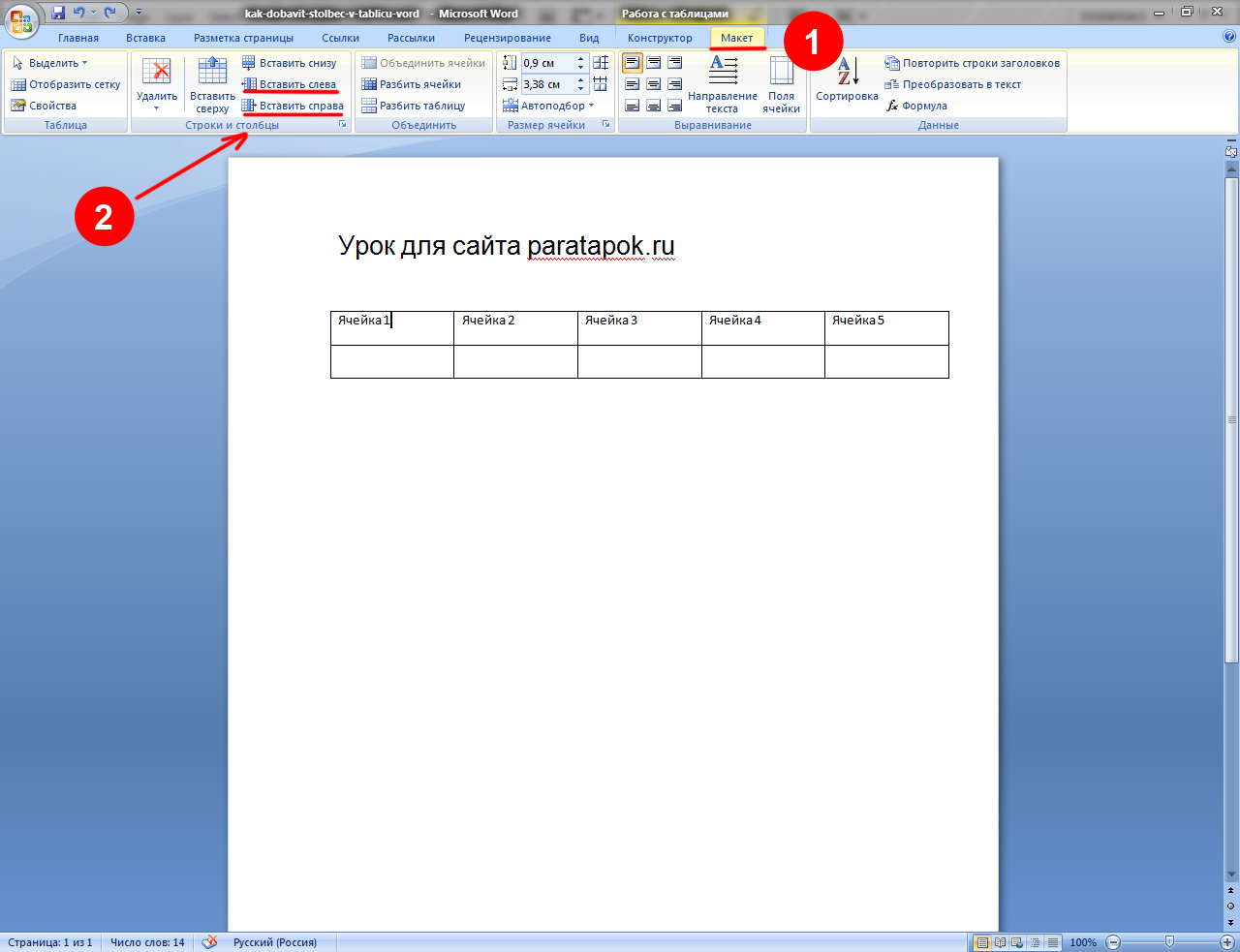Switch to Draft view
The width and height of the screenshot is (1240, 952).
(1052, 942)
